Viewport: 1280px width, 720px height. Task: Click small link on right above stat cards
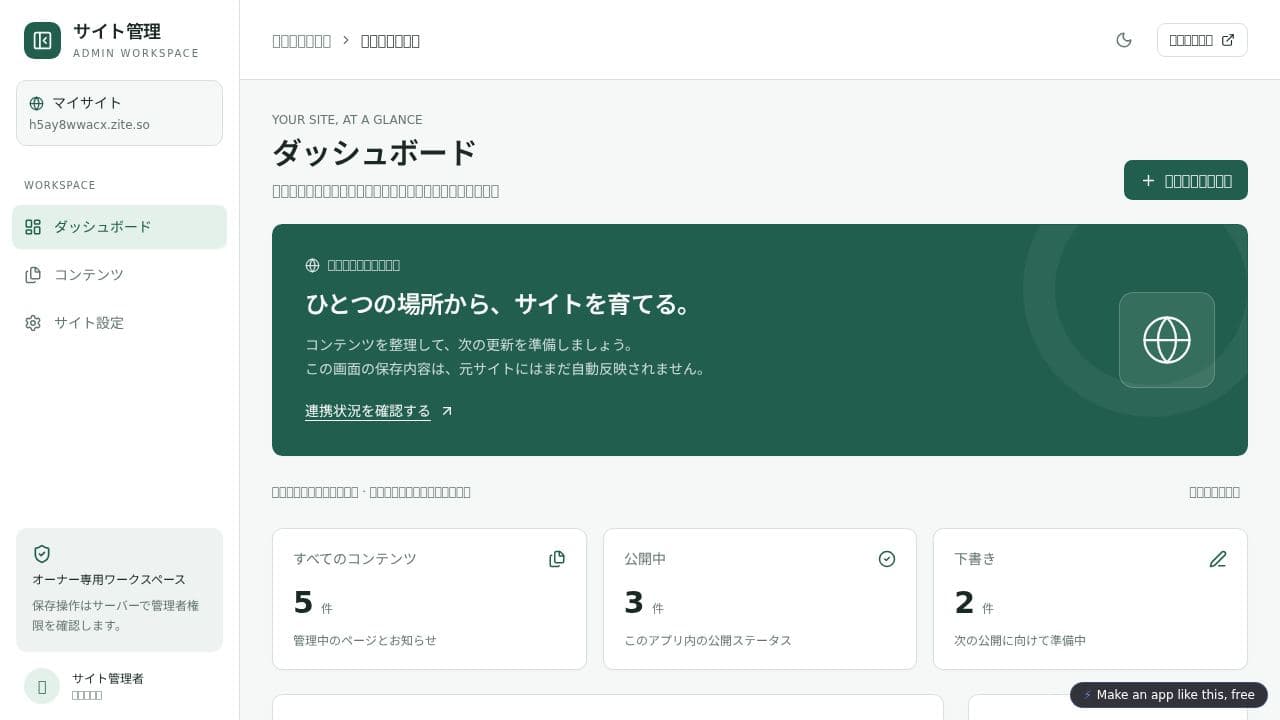pos(1214,492)
